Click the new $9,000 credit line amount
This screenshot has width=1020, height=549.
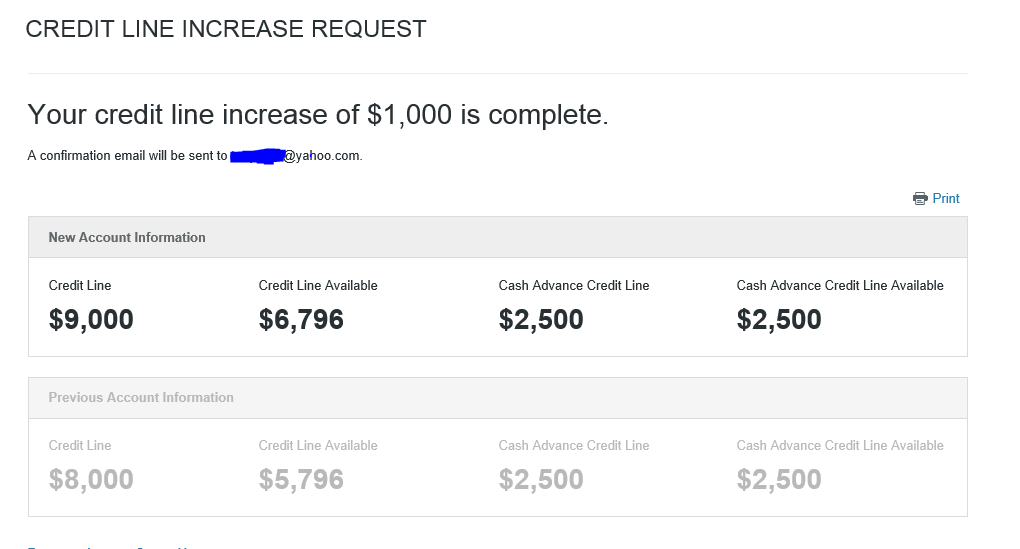(x=91, y=320)
